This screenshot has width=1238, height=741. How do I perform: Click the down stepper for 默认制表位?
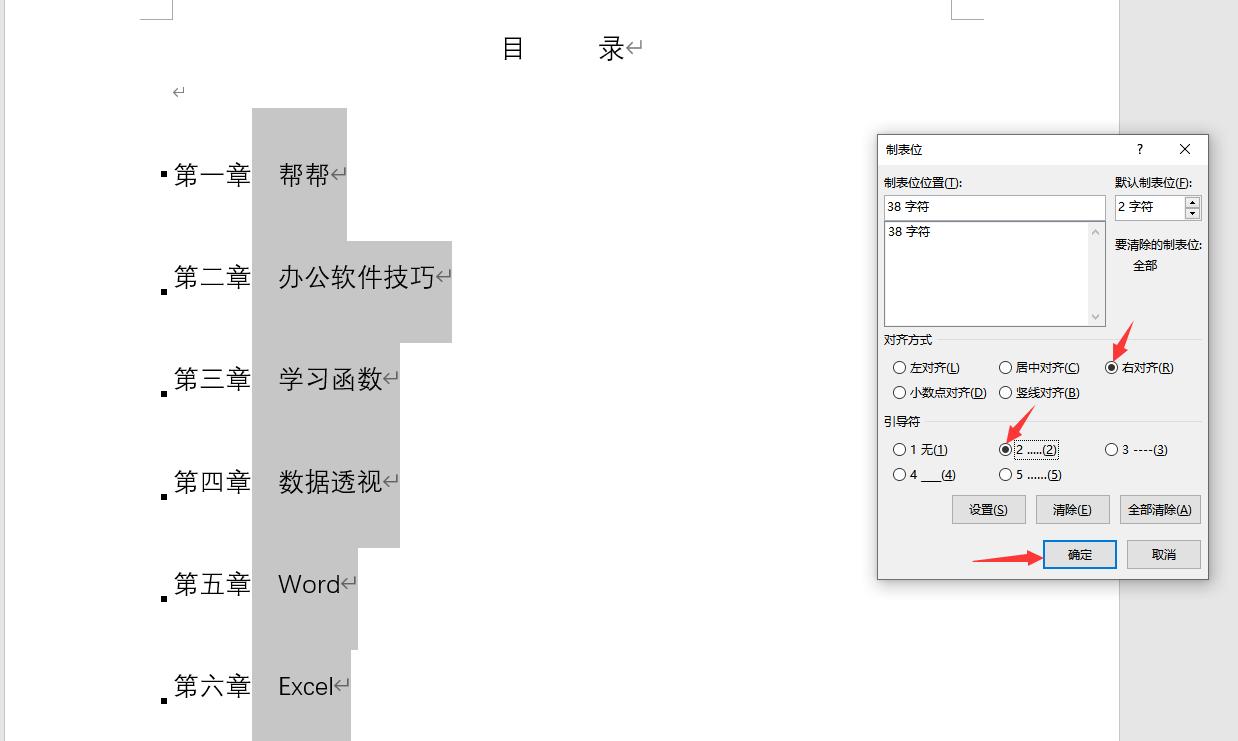[1192, 213]
